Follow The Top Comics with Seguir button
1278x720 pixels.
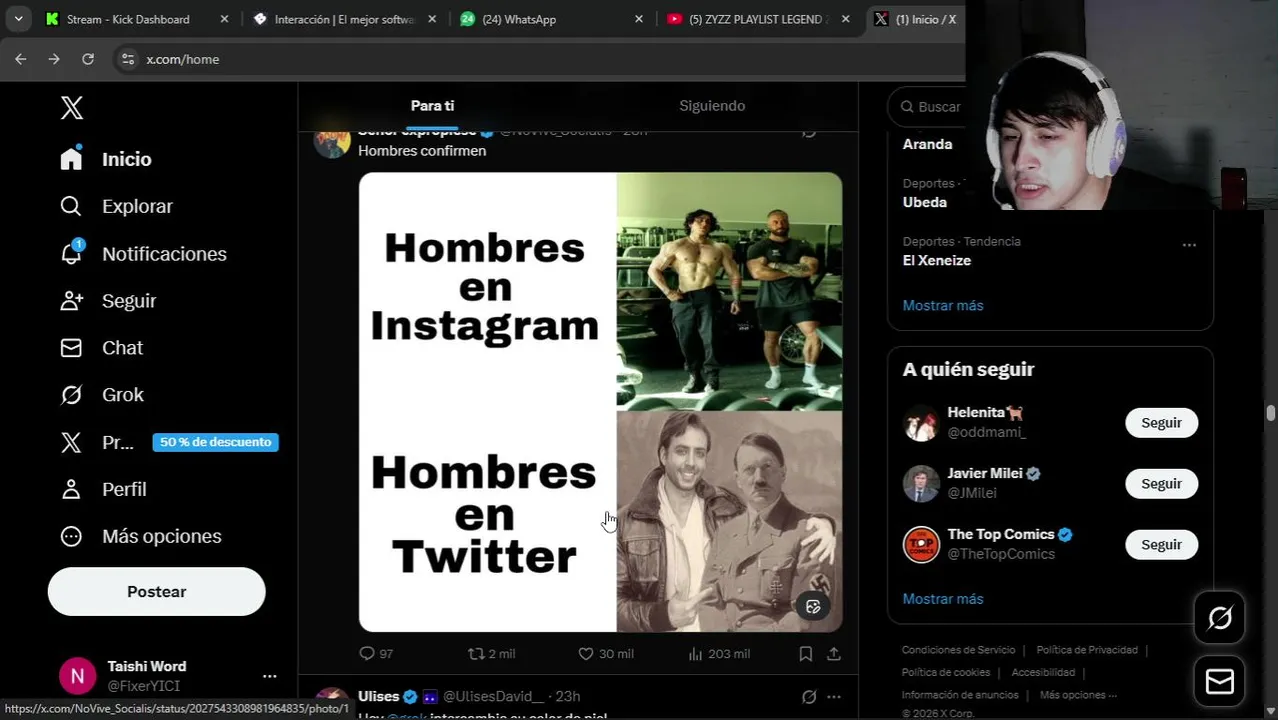point(1161,545)
